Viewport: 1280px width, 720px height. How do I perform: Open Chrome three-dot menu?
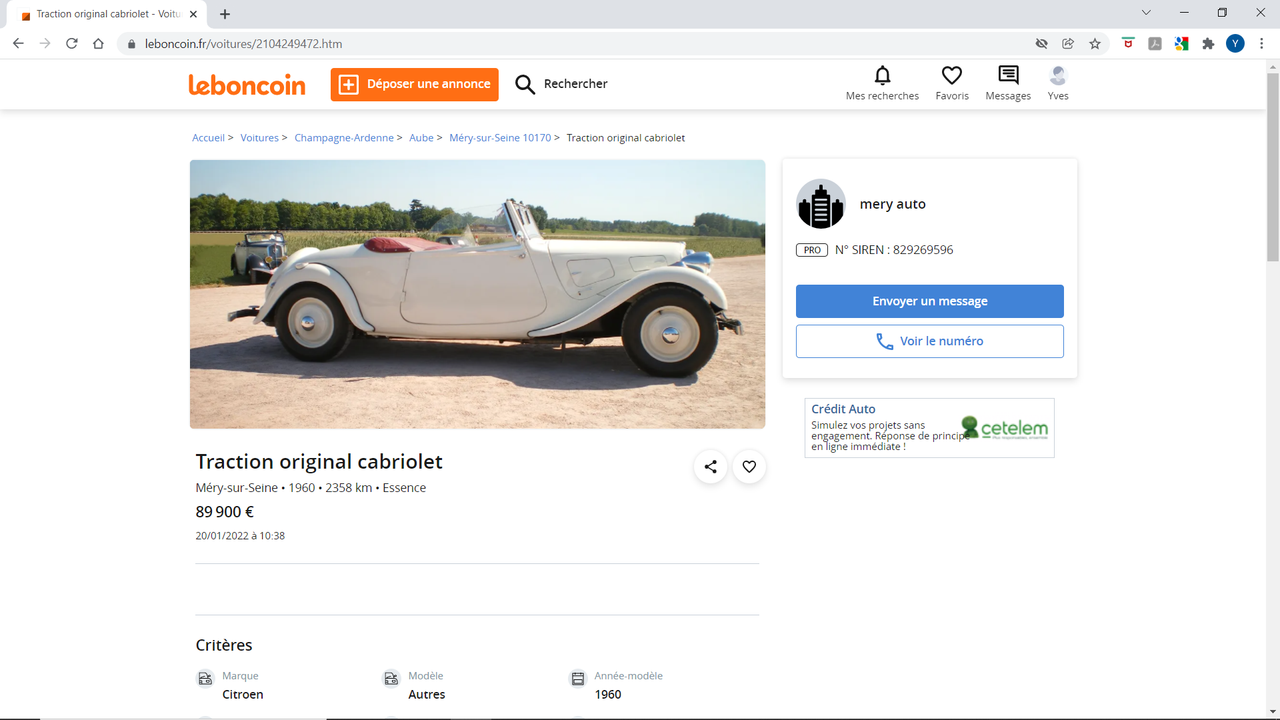(1262, 44)
